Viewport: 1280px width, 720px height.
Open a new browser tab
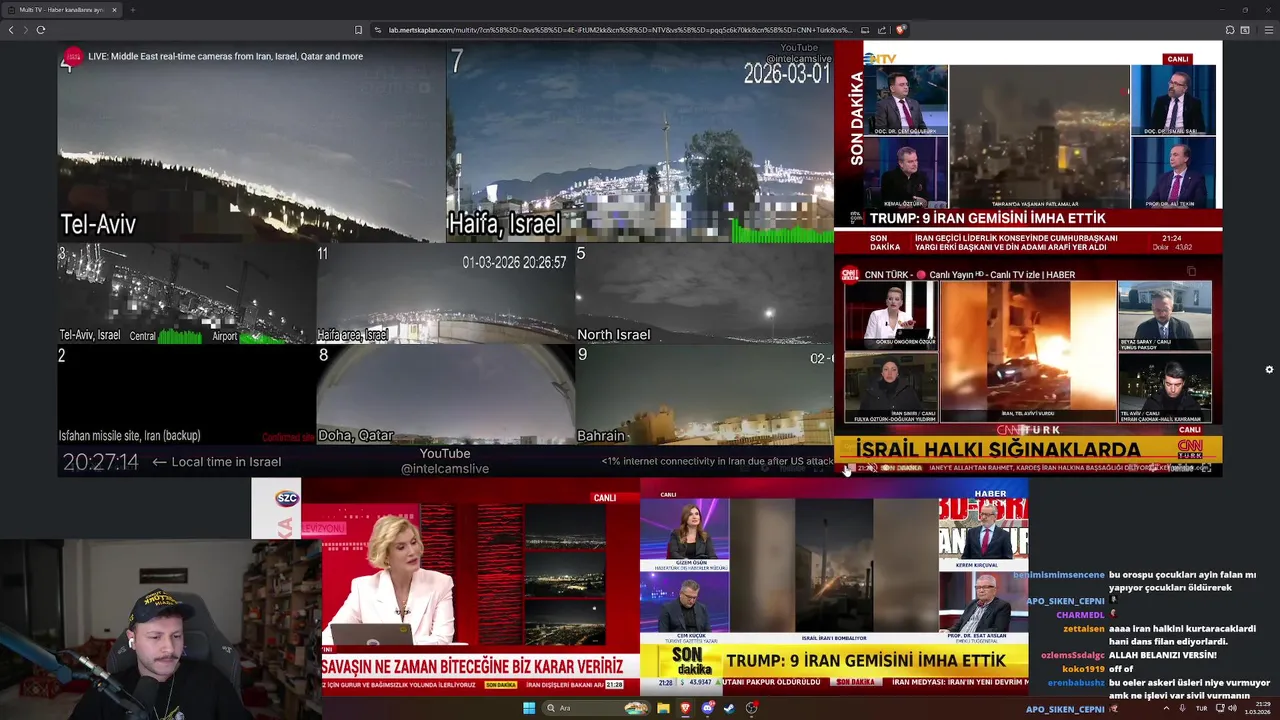pyautogui.click(x=132, y=10)
